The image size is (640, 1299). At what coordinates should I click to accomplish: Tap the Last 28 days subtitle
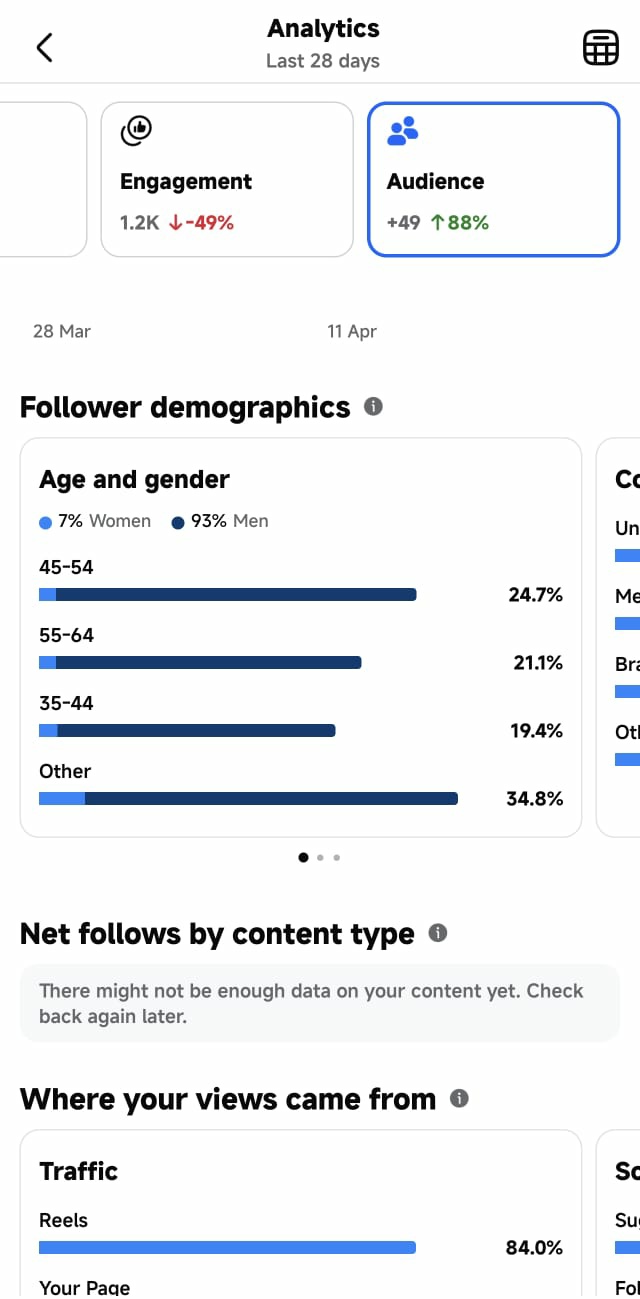pyautogui.click(x=323, y=61)
